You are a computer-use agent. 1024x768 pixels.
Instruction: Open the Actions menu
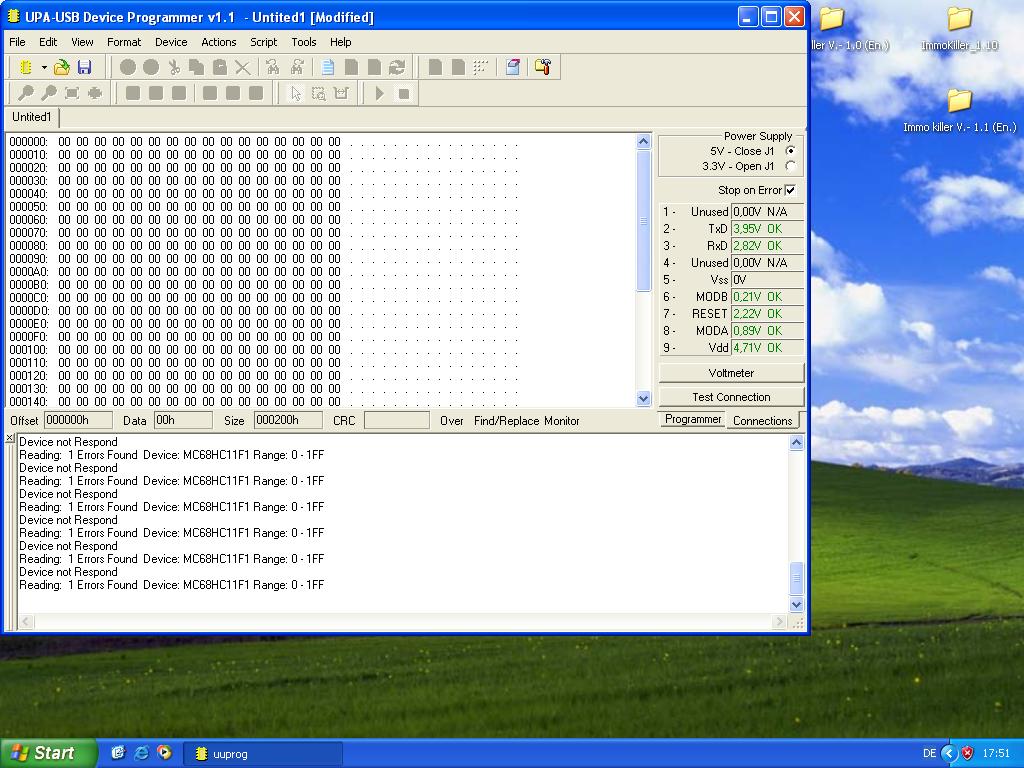[218, 42]
